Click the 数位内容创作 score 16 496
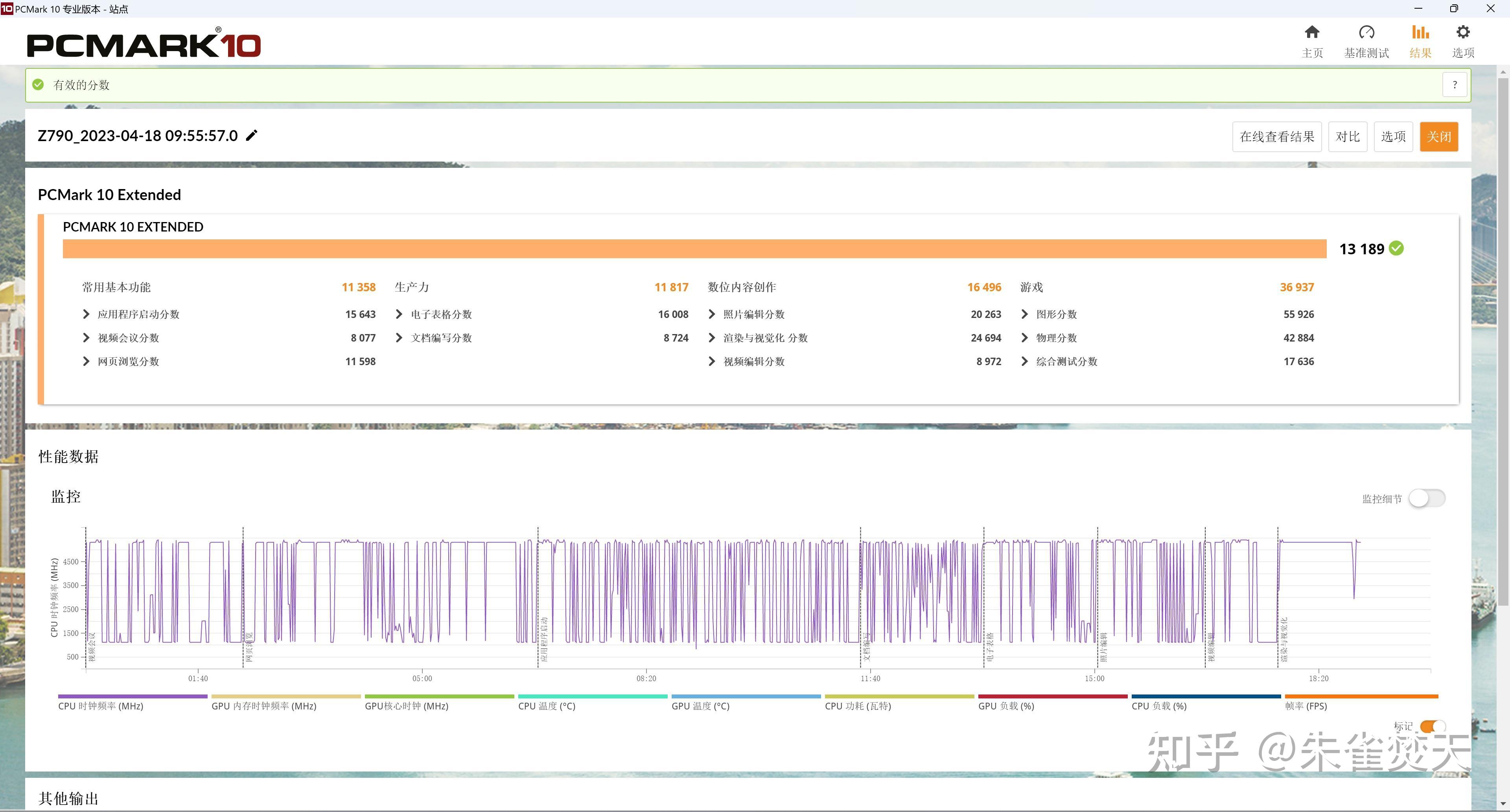The width and height of the screenshot is (1510, 812). pos(984,287)
